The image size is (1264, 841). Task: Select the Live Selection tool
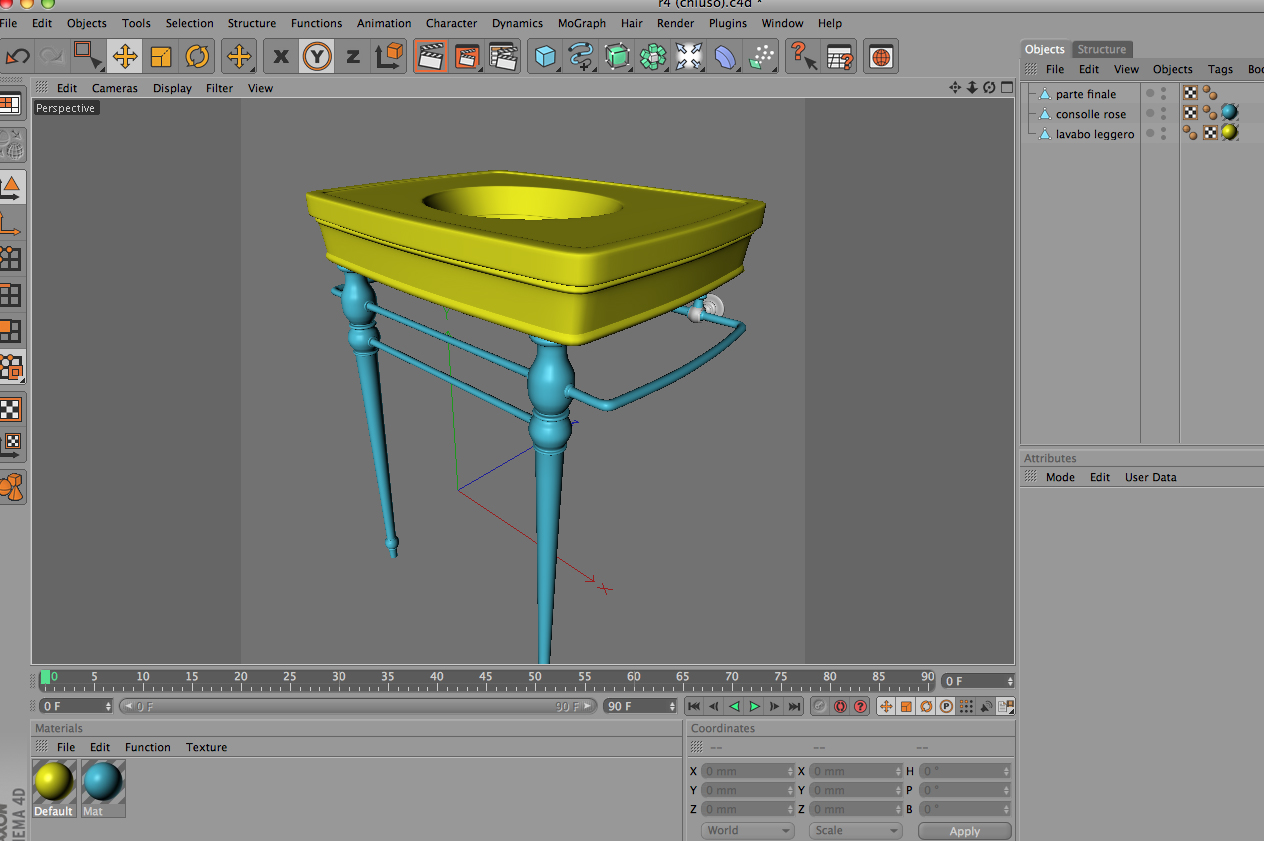tap(88, 56)
